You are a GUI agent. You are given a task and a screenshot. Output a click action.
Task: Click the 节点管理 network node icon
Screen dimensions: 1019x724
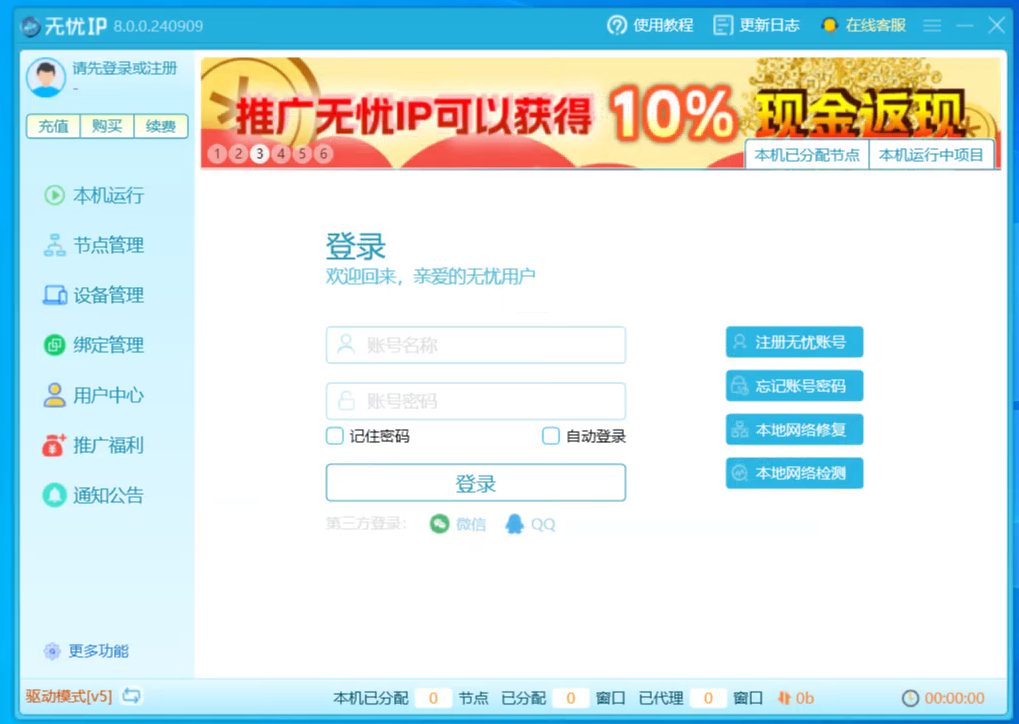point(55,245)
